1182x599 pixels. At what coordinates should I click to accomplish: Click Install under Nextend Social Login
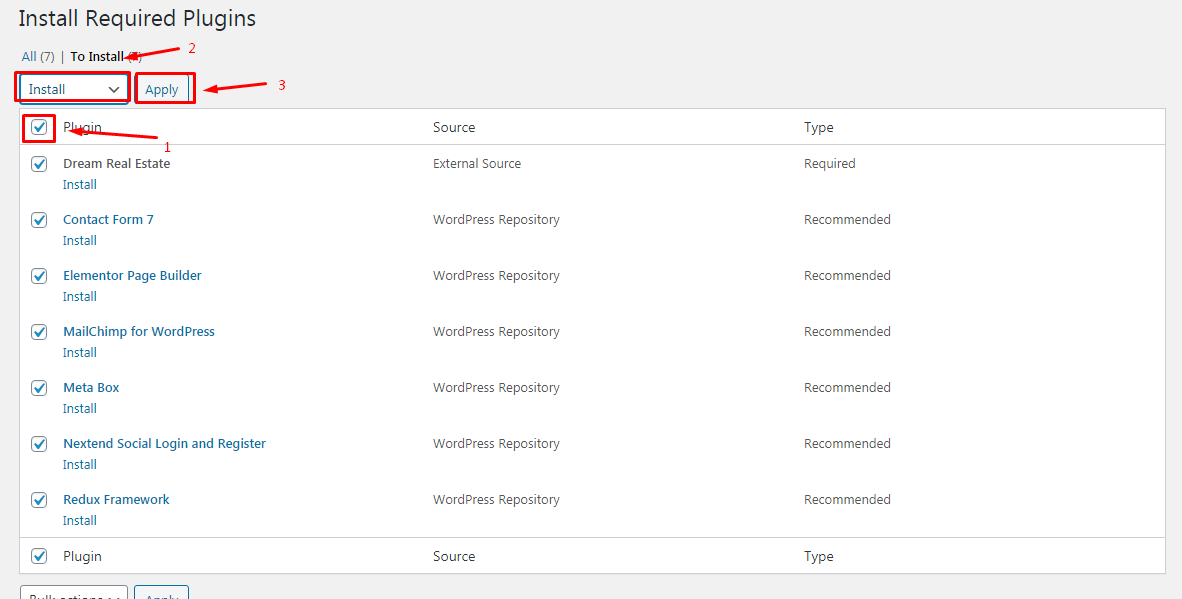(x=80, y=464)
